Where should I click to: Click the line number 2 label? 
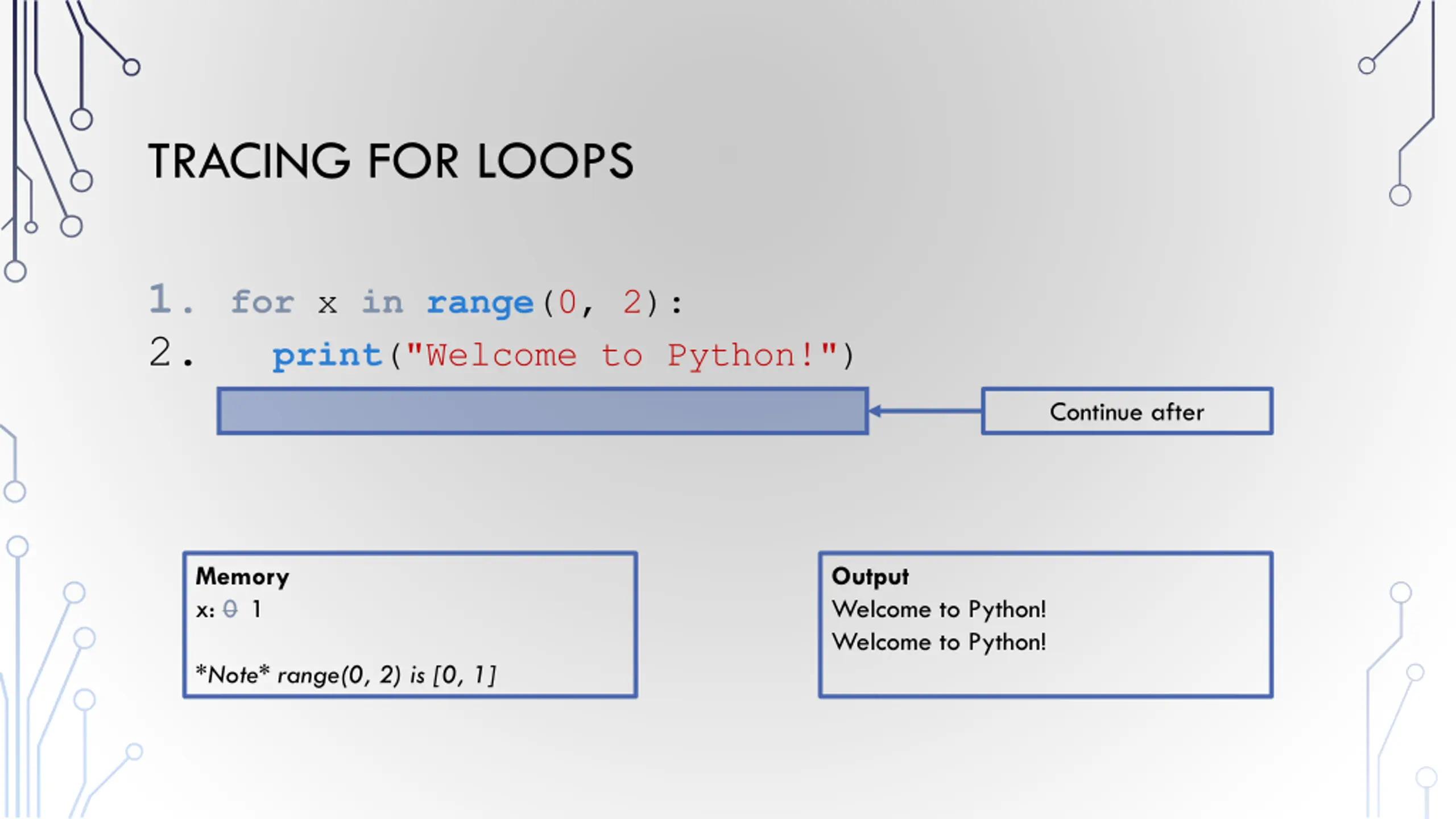(x=171, y=353)
